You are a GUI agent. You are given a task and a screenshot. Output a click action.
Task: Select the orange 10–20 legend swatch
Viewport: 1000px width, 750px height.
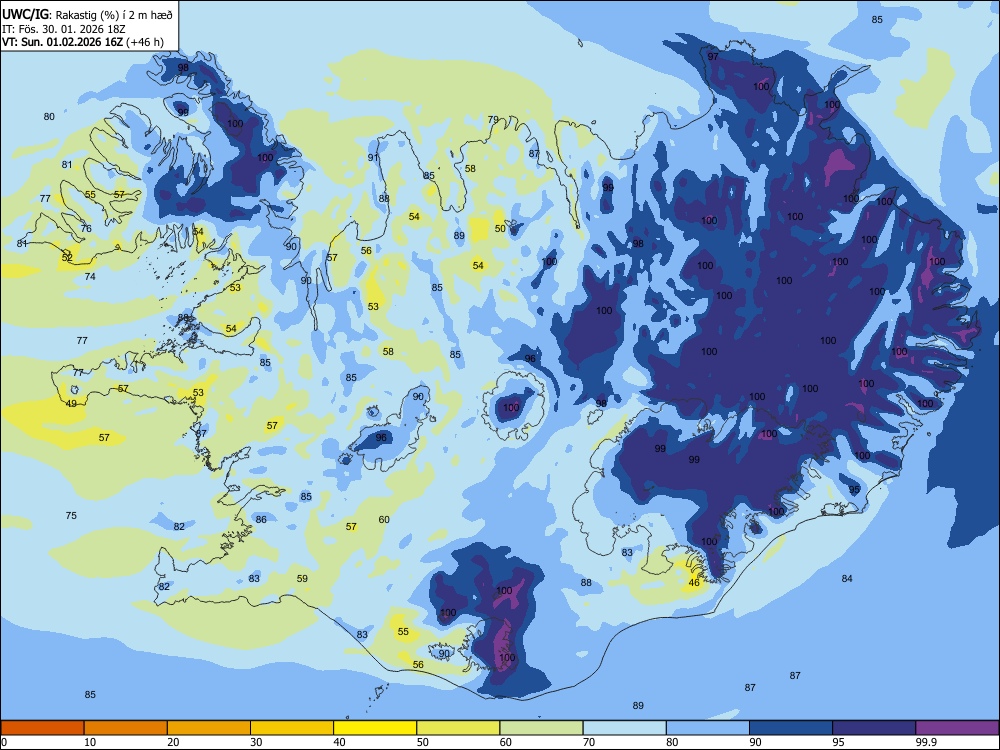(x=126, y=728)
